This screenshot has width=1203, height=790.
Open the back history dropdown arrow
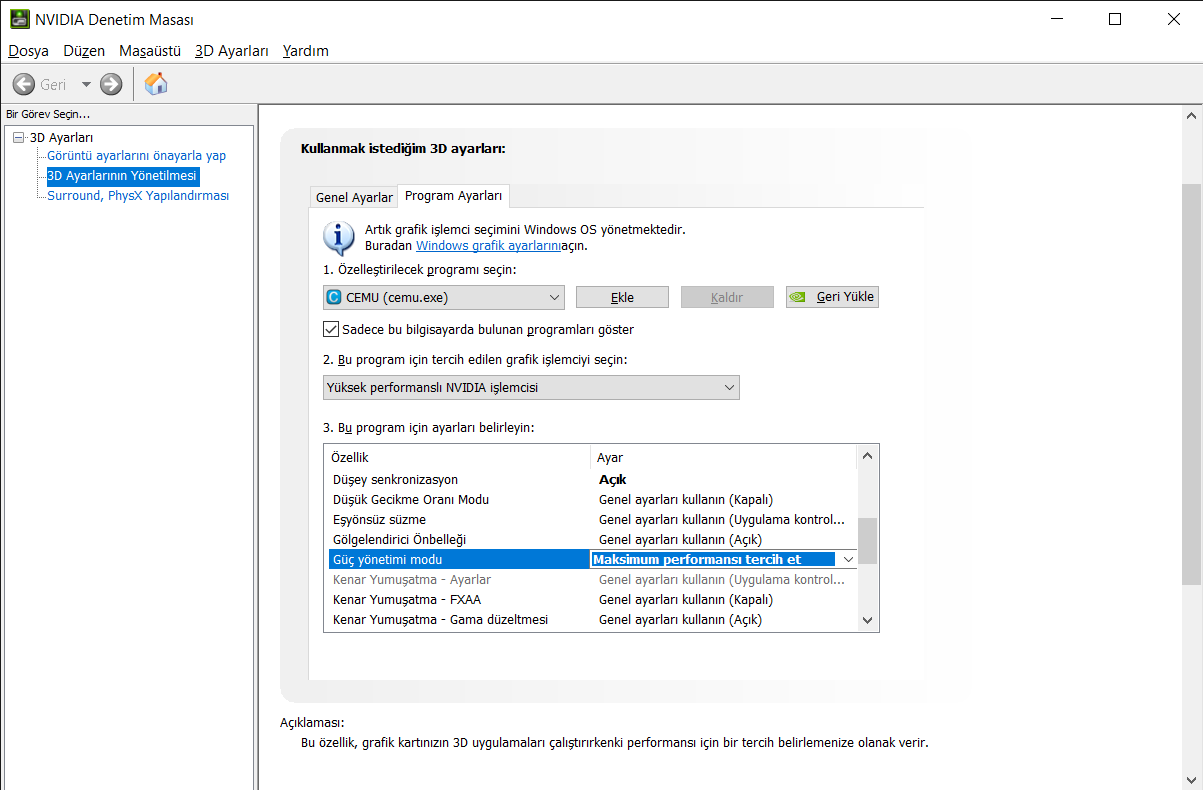pos(86,84)
